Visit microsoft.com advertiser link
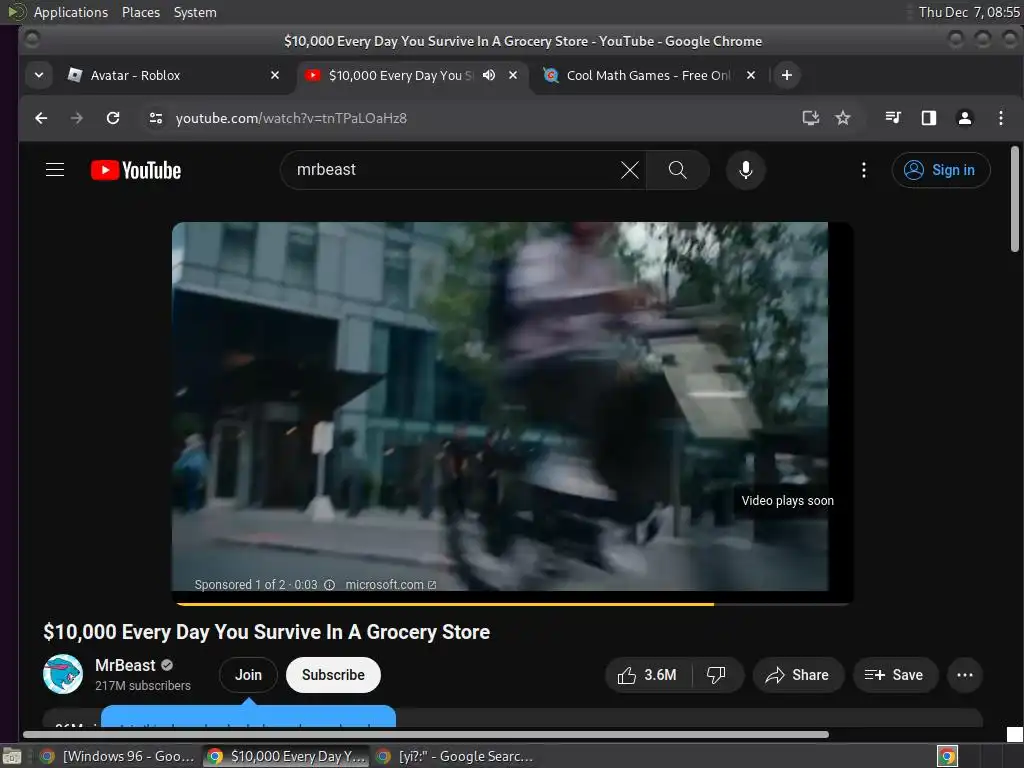The height and width of the screenshot is (768, 1024). (x=391, y=584)
